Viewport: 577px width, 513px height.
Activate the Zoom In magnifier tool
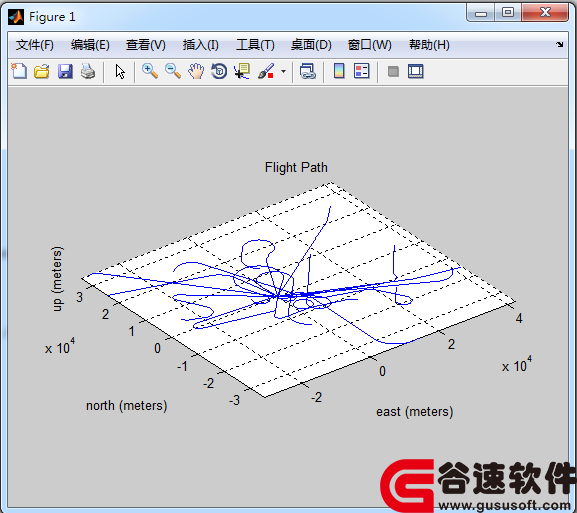pyautogui.click(x=150, y=71)
